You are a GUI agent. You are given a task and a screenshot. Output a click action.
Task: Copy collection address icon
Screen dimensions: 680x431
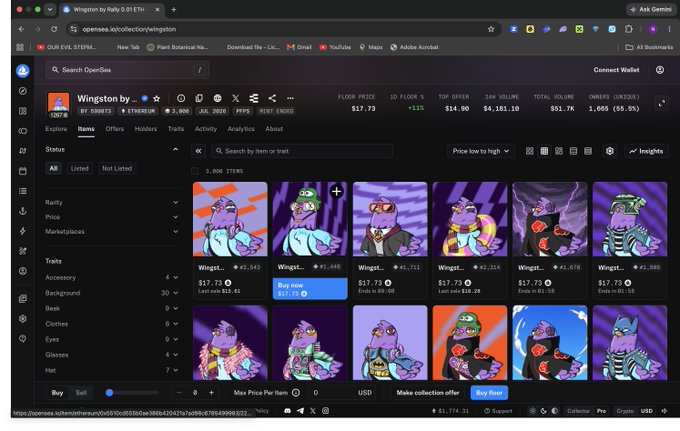click(x=199, y=98)
